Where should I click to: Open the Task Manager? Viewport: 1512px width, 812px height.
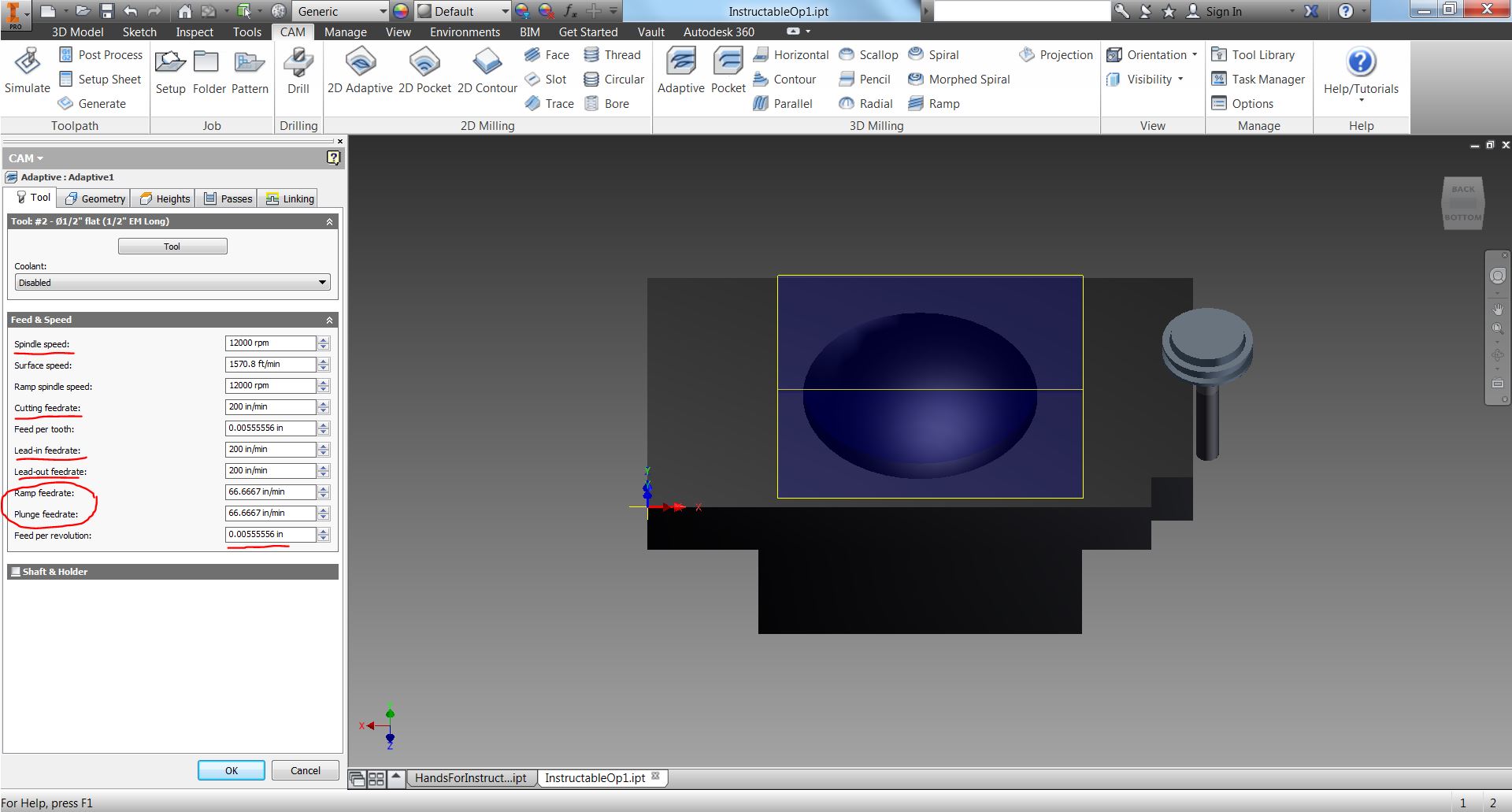[x=1258, y=80]
